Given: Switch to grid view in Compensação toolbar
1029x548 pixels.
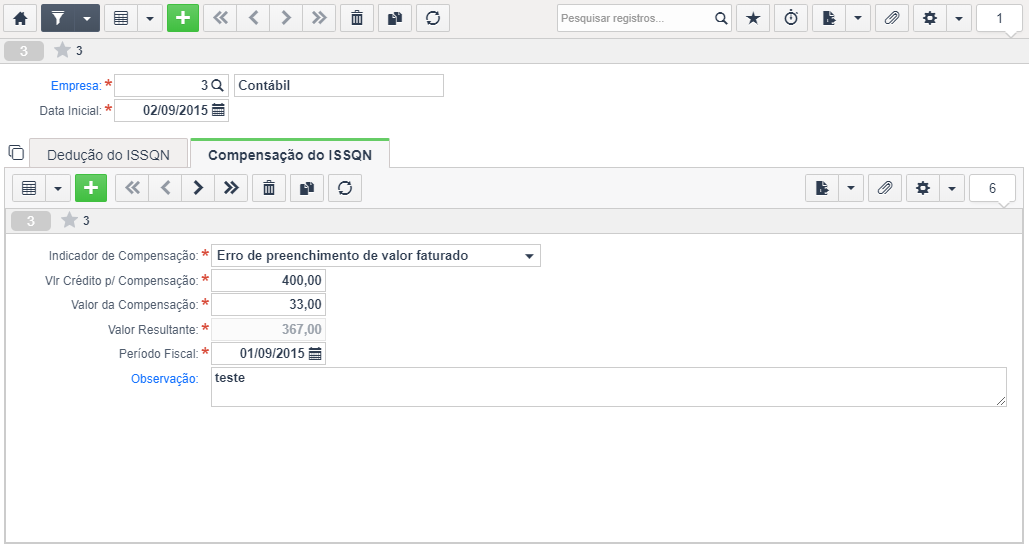Looking at the screenshot, I should pyautogui.click(x=29, y=188).
